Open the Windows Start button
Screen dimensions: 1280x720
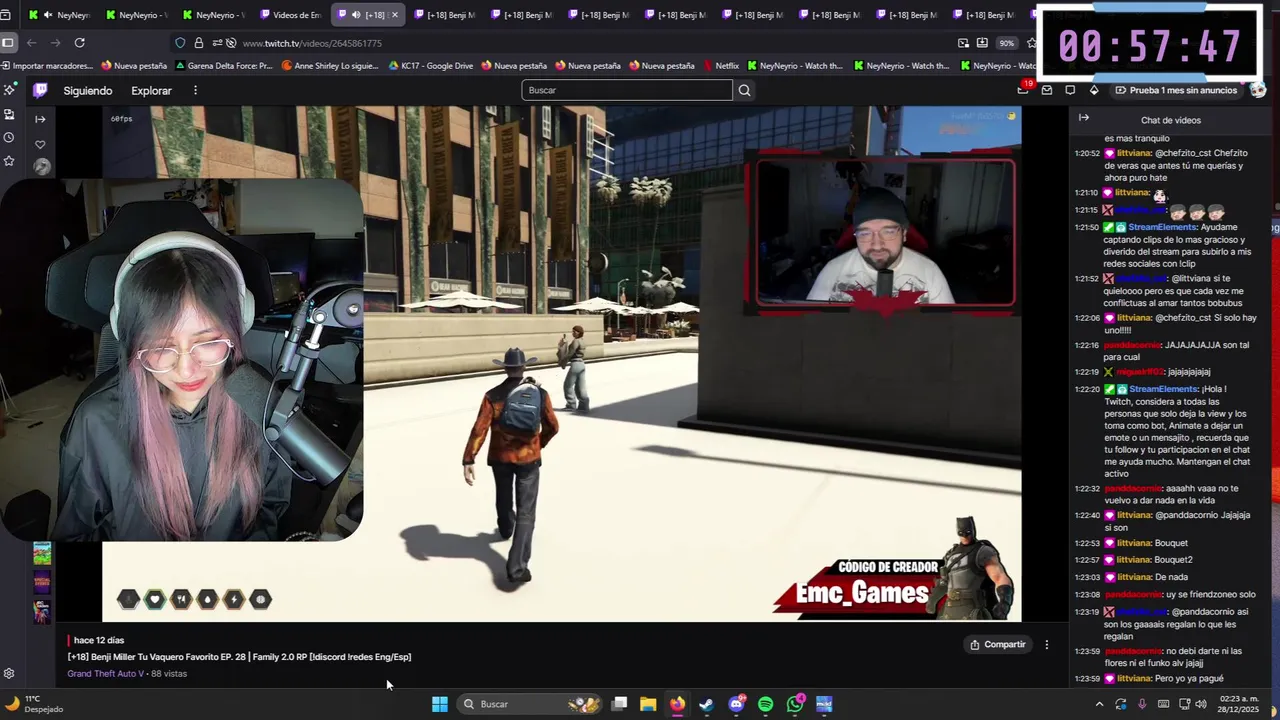click(x=439, y=704)
